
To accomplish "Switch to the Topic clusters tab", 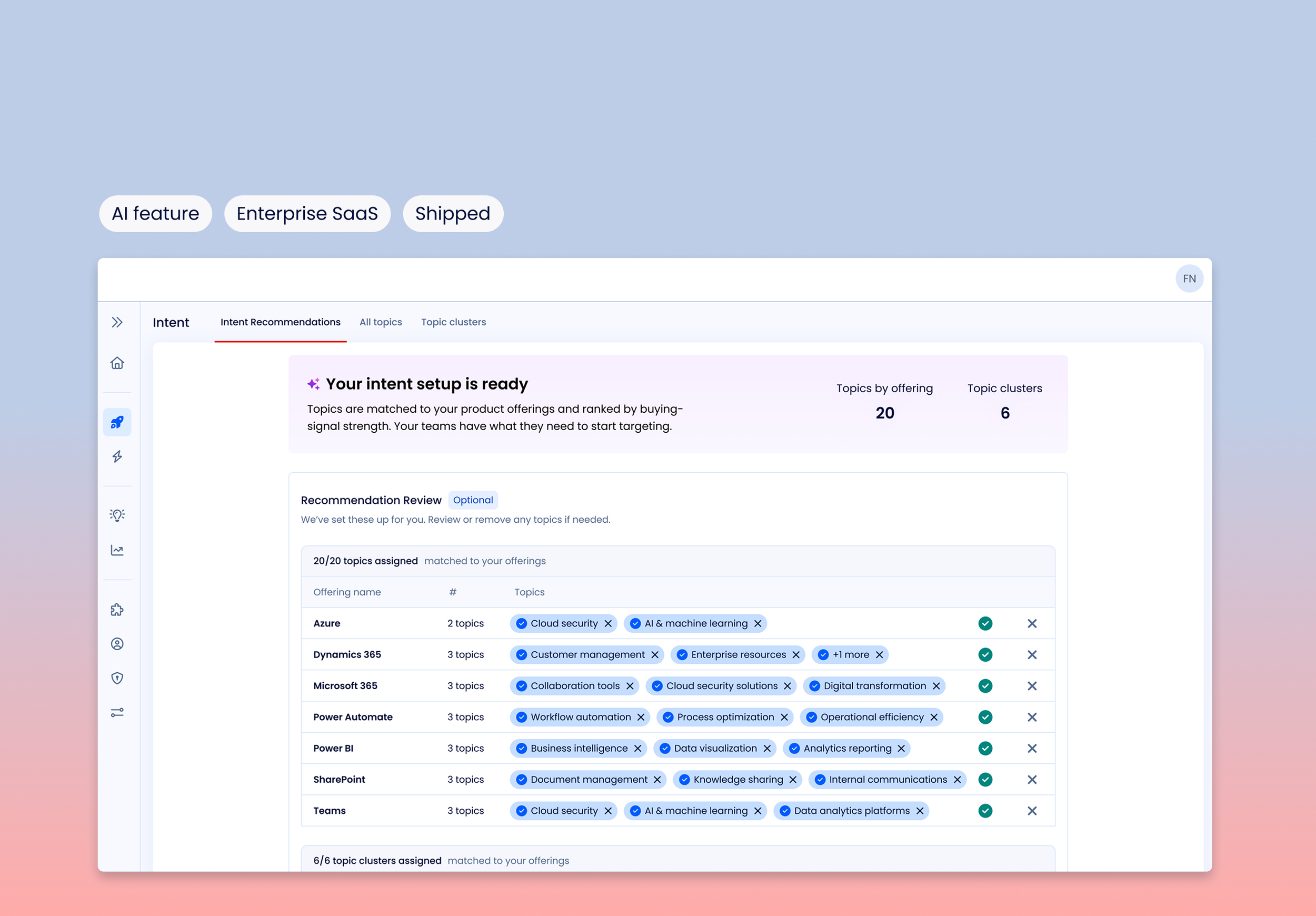I will click(x=453, y=322).
